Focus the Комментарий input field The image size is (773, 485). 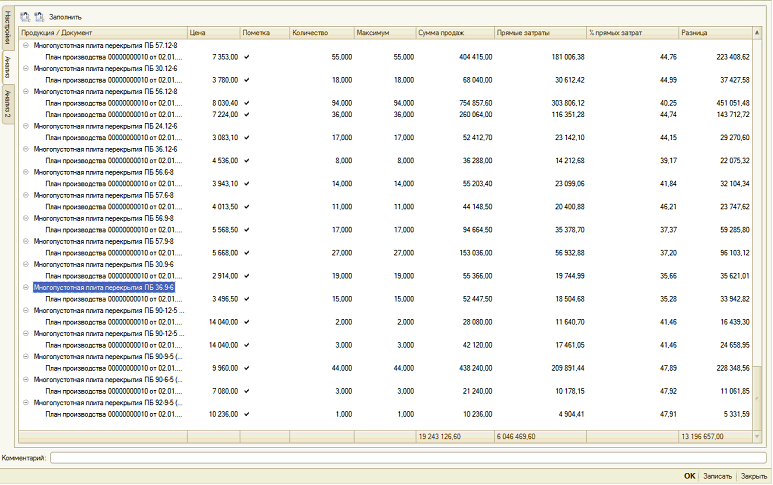[x=408, y=458]
